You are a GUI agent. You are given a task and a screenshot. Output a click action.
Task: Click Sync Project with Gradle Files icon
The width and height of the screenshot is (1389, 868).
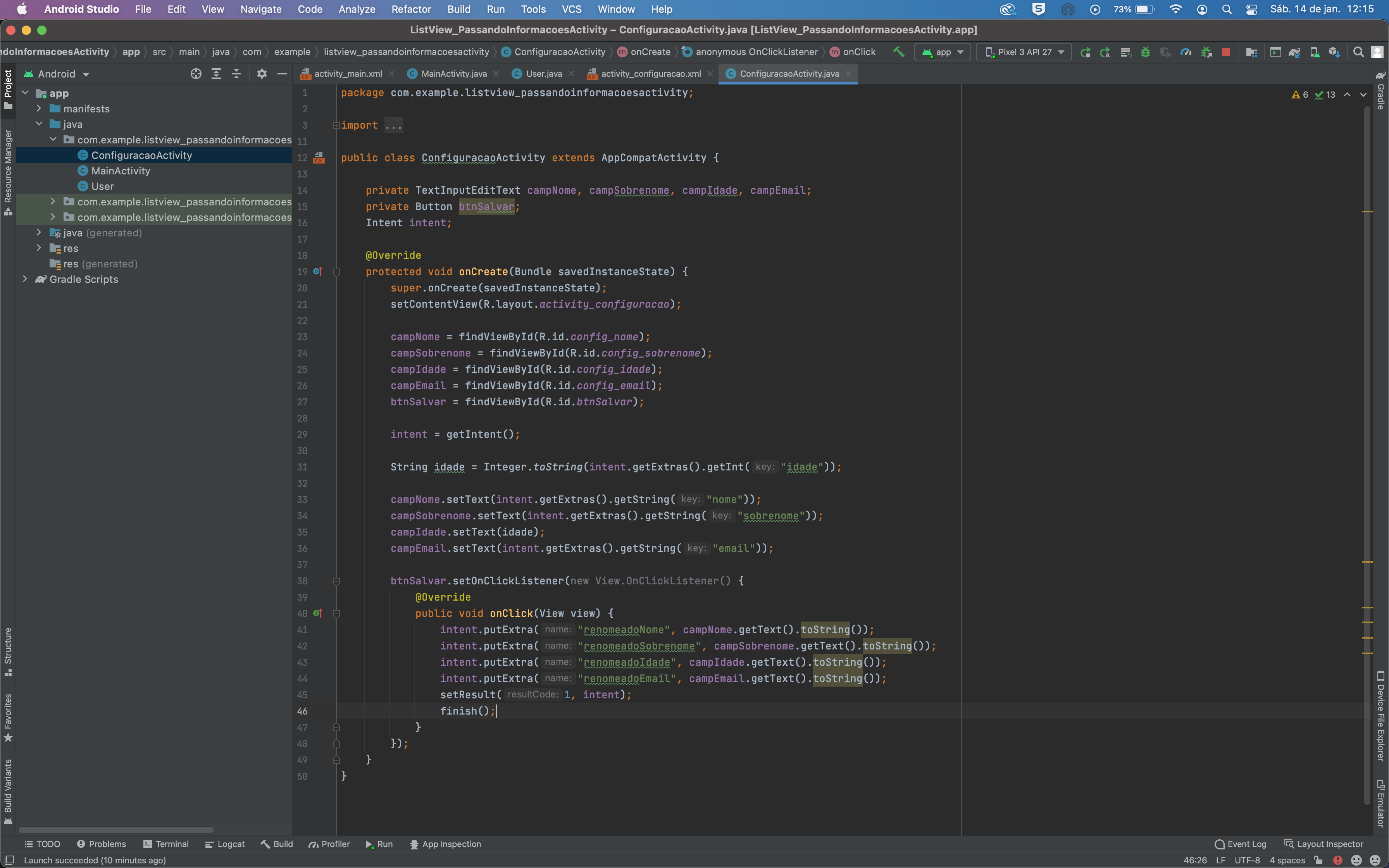pyautogui.click(x=1294, y=52)
